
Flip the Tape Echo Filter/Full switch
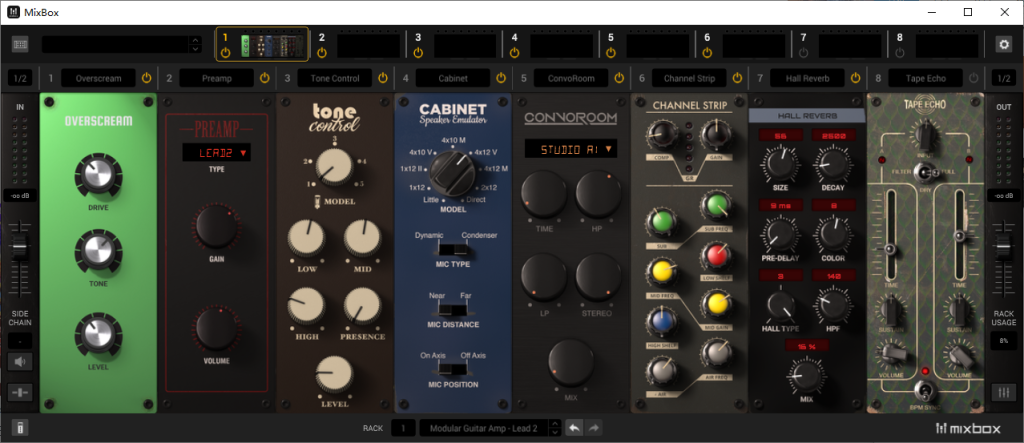pos(925,171)
